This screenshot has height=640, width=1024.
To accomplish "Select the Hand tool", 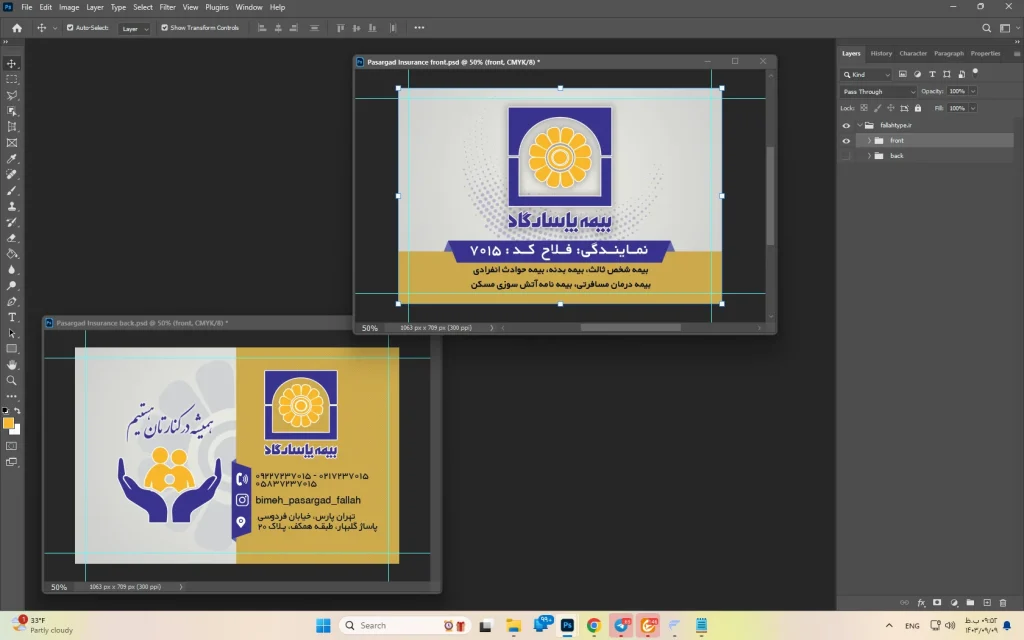I will click(12, 365).
